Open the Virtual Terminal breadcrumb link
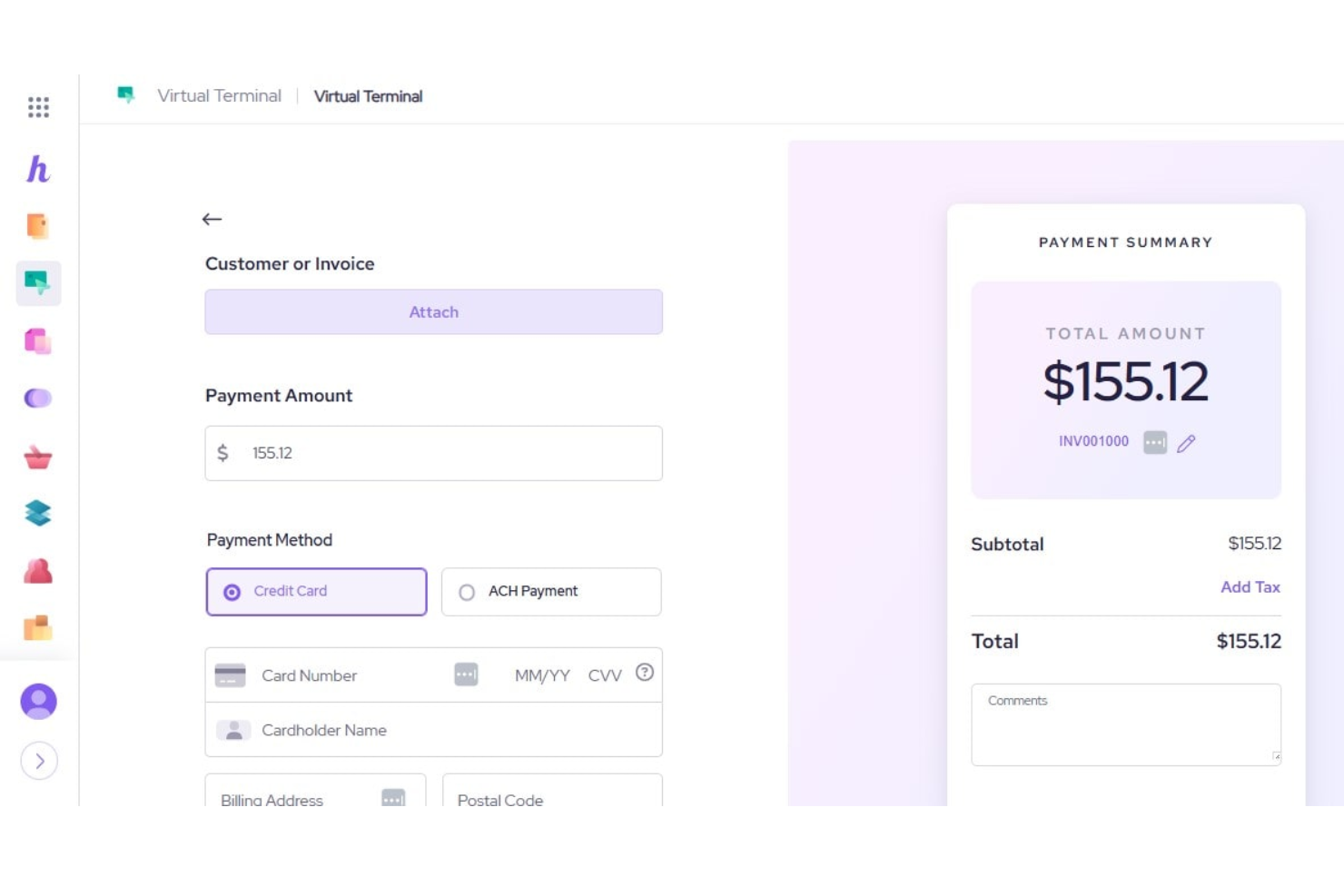The width and height of the screenshot is (1344, 896). 219,95
